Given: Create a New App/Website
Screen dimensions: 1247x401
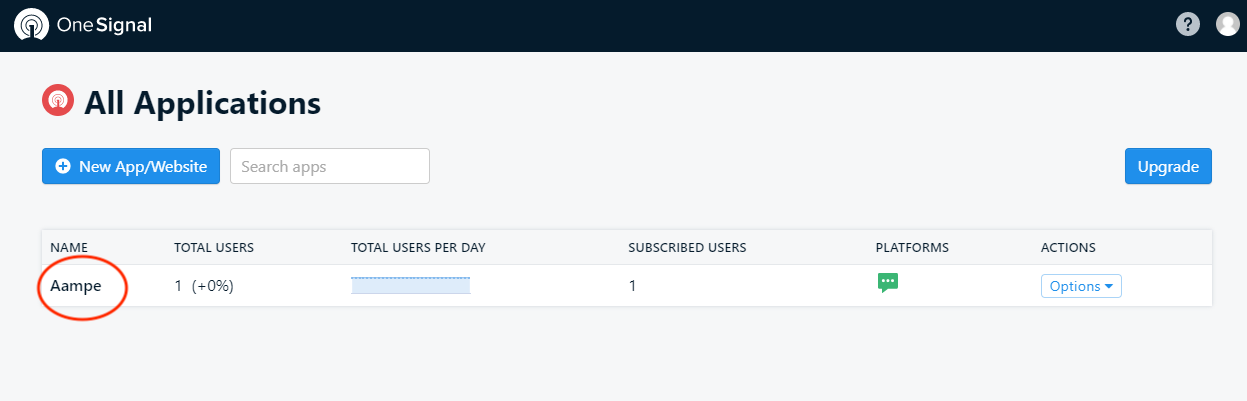Looking at the screenshot, I should 131,166.
